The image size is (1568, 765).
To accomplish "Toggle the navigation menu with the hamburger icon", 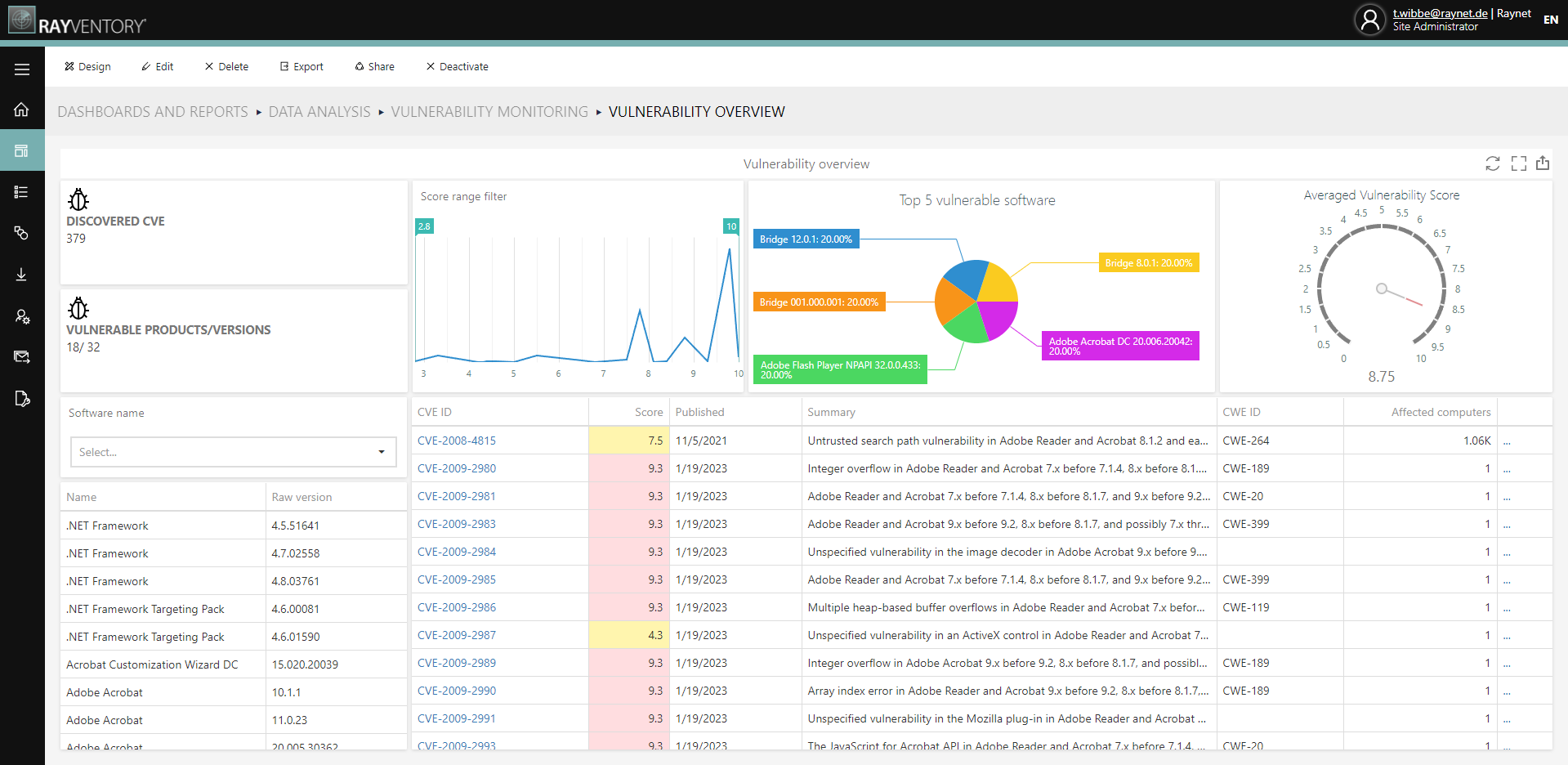I will pyautogui.click(x=22, y=69).
